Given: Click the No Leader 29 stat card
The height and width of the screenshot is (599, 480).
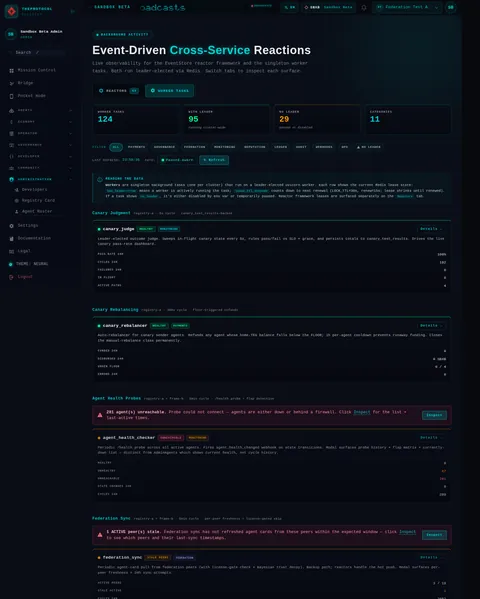Looking at the screenshot, I should coord(317,120).
